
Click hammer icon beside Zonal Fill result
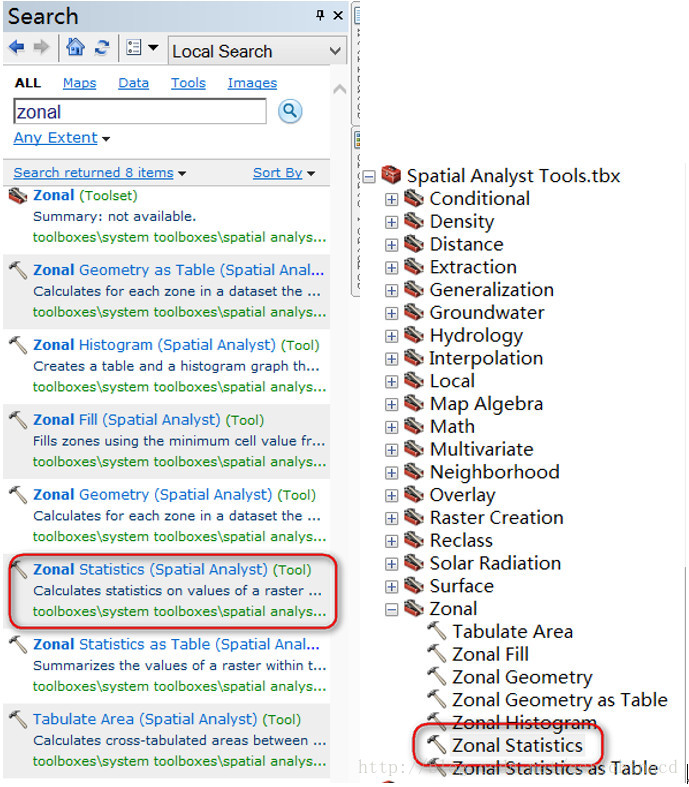18,420
